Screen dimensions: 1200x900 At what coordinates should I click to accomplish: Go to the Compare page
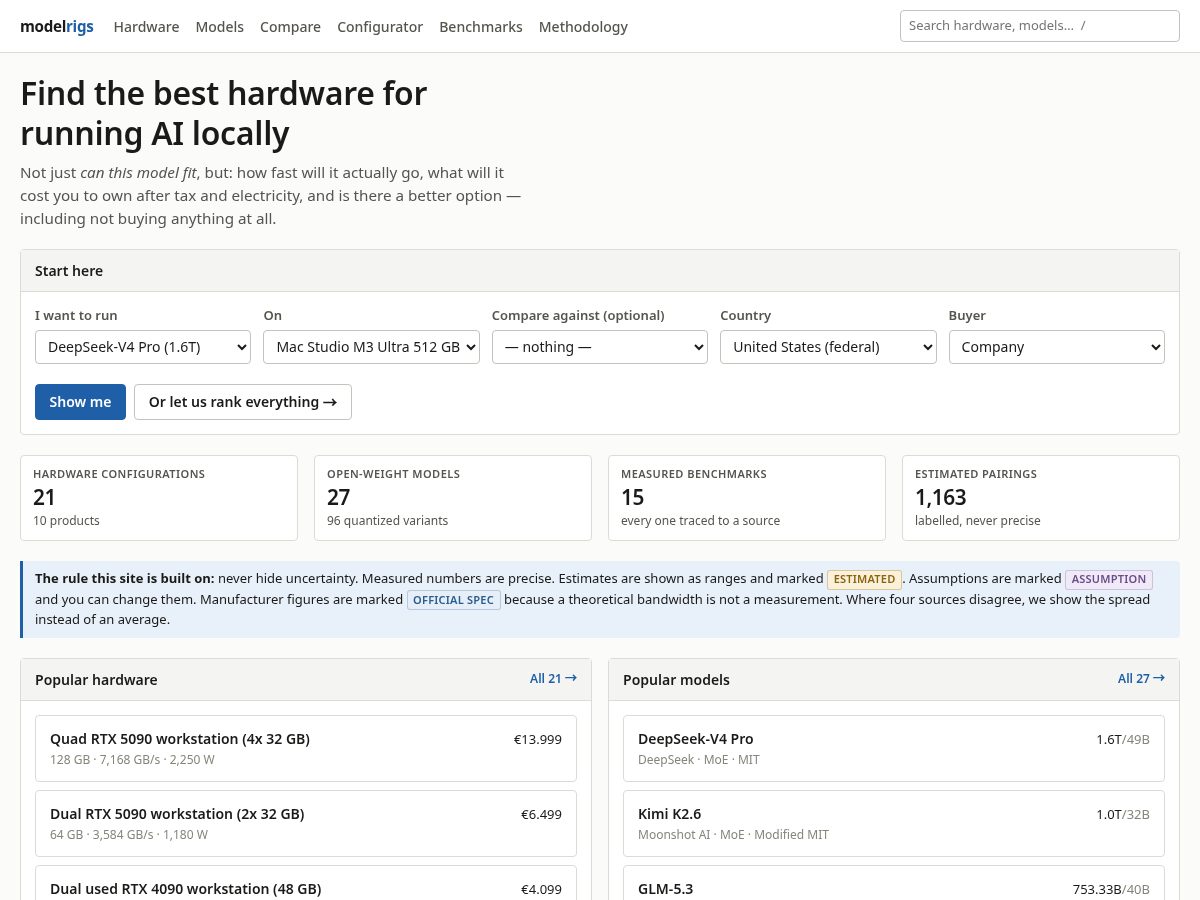[290, 27]
